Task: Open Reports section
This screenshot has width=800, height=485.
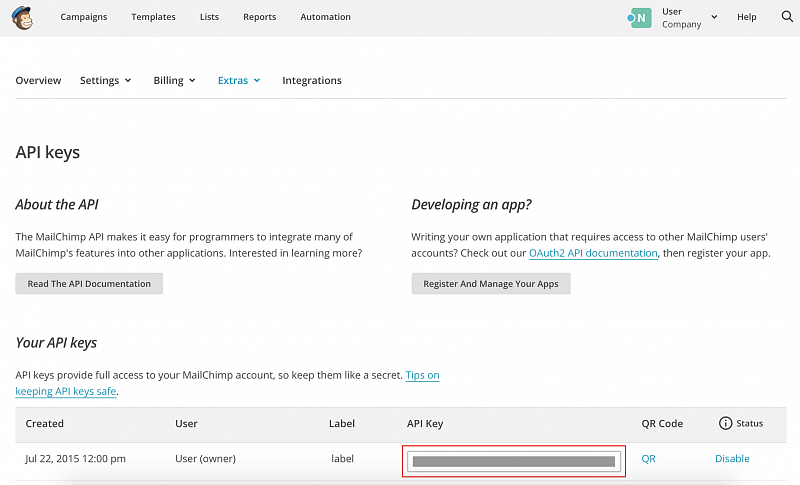Action: coord(259,17)
